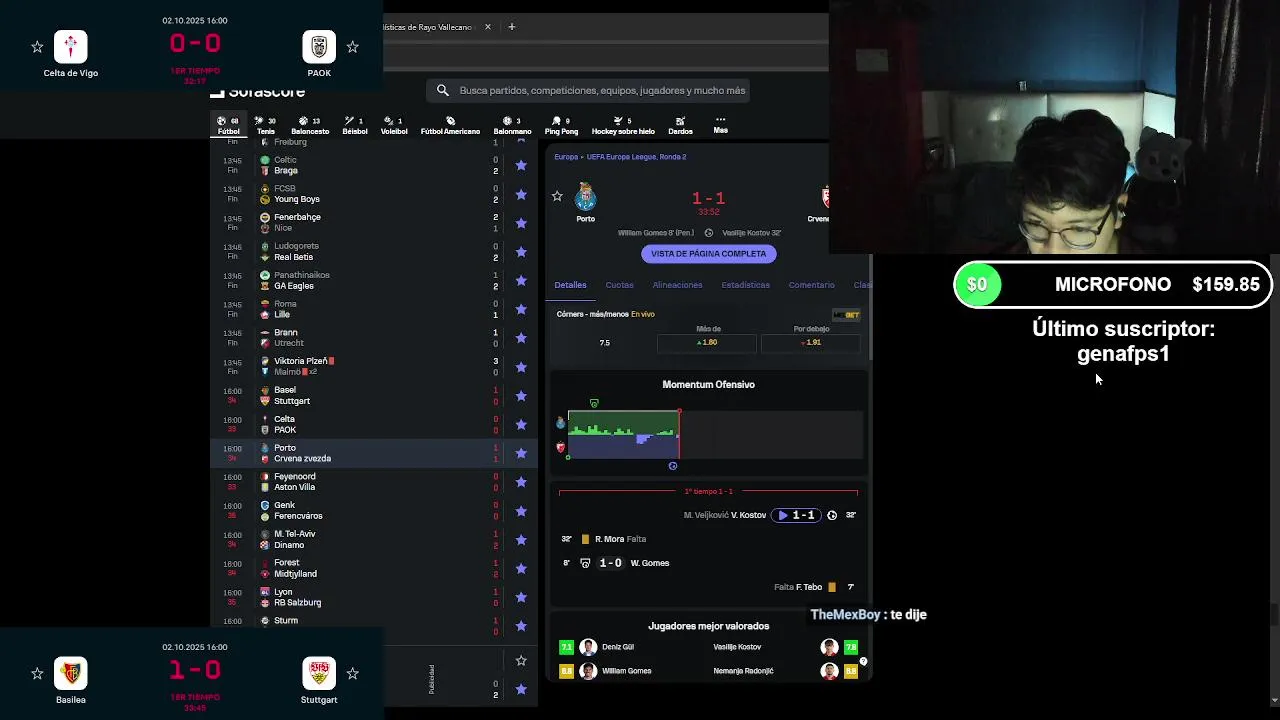
Task: Open the Hockey sobre hielo category
Action: pos(623,125)
